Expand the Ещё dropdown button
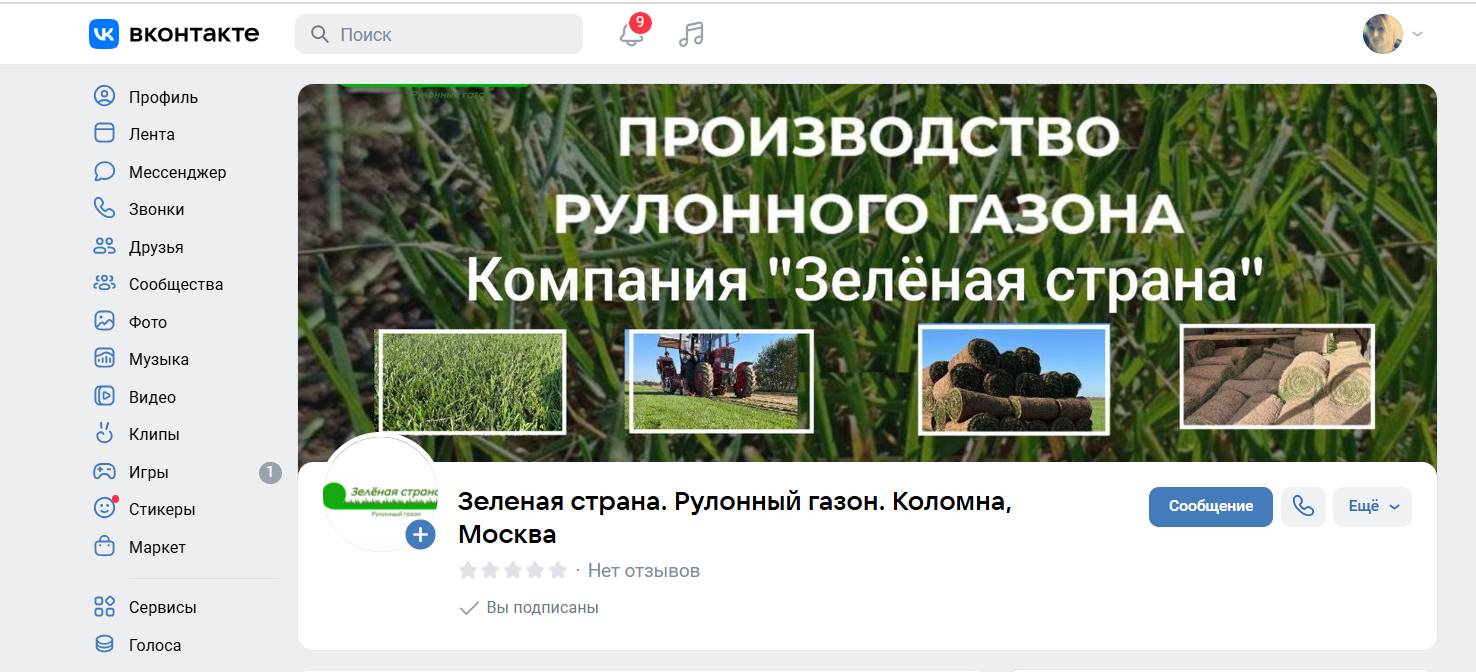Image resolution: width=1476 pixels, height=672 pixels. [1372, 506]
